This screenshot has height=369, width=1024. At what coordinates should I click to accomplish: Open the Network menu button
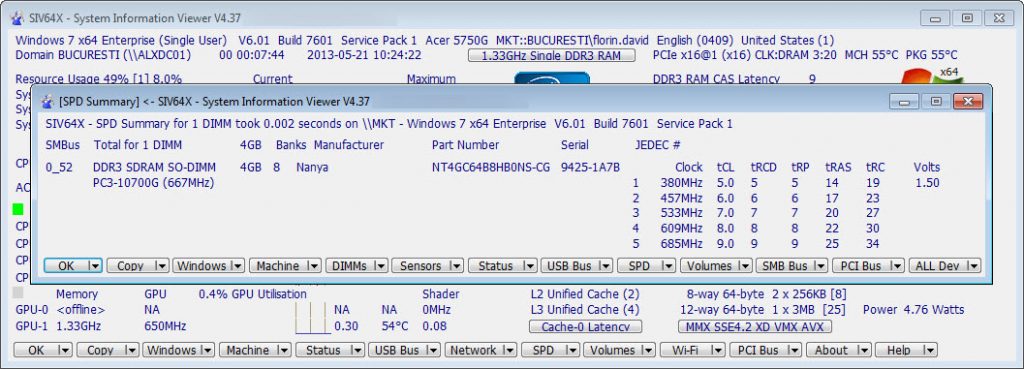[481, 350]
